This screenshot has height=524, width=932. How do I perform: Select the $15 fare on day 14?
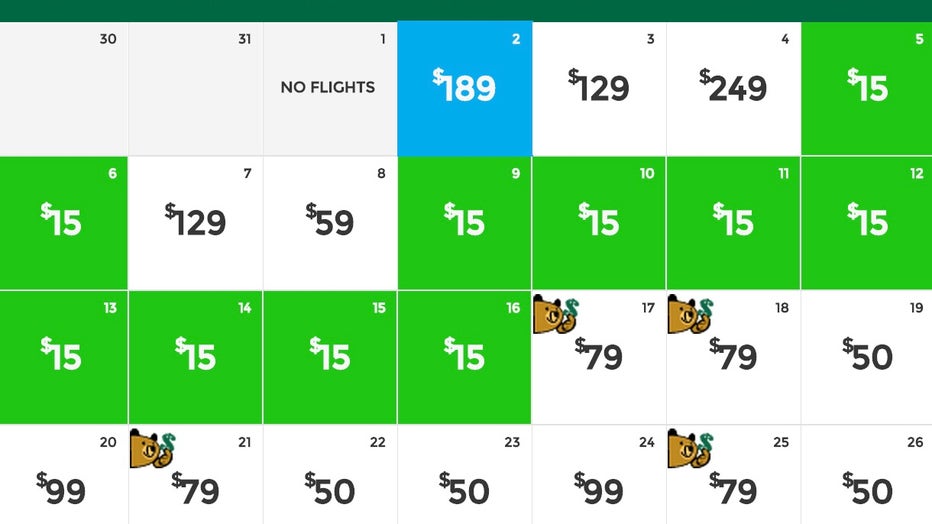click(196, 357)
